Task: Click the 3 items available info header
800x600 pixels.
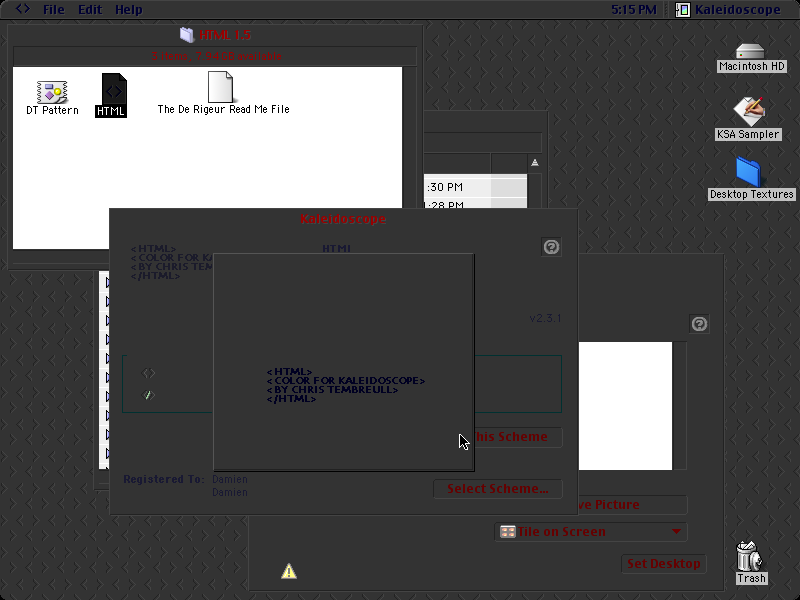Action: [x=216, y=56]
